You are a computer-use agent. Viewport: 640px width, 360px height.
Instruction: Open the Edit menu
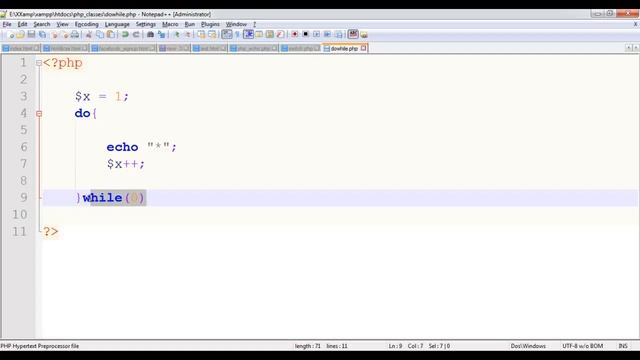tap(22, 24)
